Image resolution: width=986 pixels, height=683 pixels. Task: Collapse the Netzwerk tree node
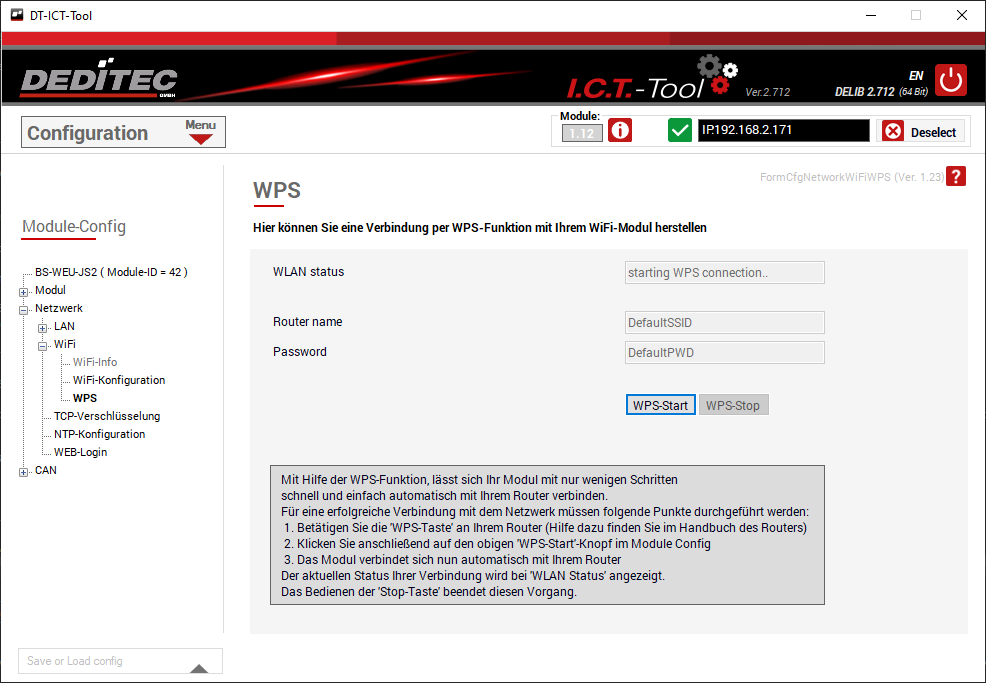pos(24,309)
